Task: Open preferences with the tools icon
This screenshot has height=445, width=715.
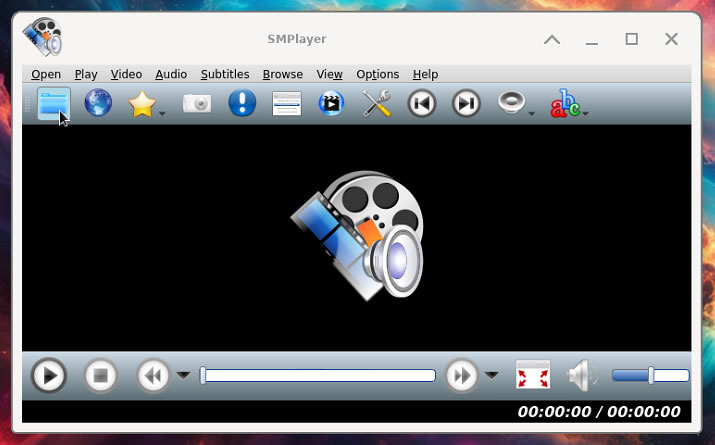Action: point(376,103)
